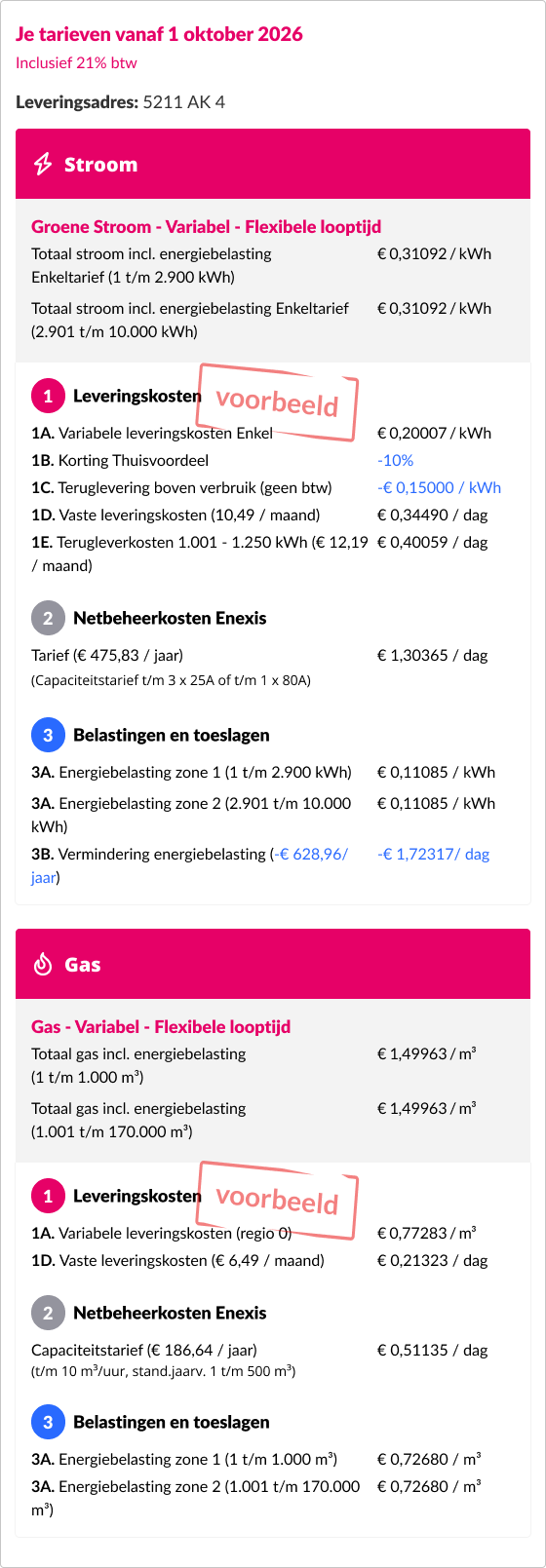Click the Je tarieven vanaf 1 oktober 2026 title
This screenshot has height=1568, width=546.
point(159,34)
